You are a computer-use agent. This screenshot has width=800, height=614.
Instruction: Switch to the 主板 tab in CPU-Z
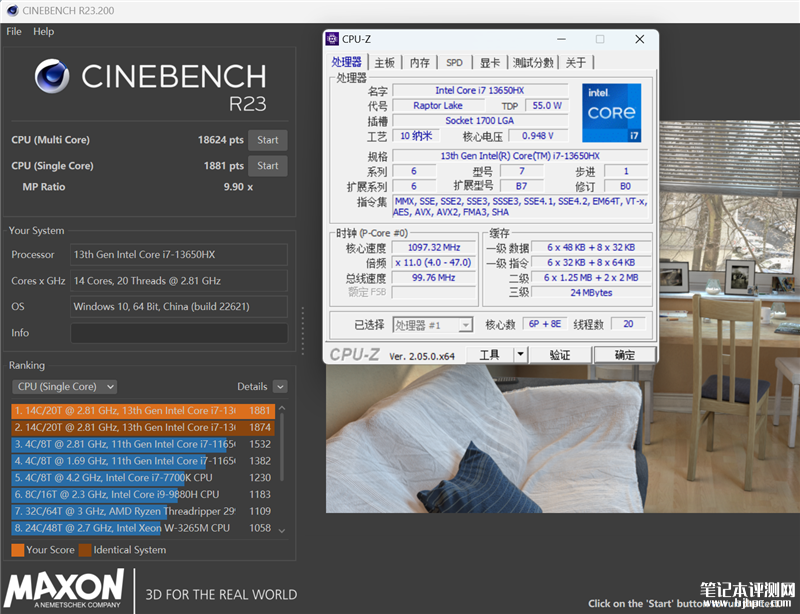(x=385, y=63)
